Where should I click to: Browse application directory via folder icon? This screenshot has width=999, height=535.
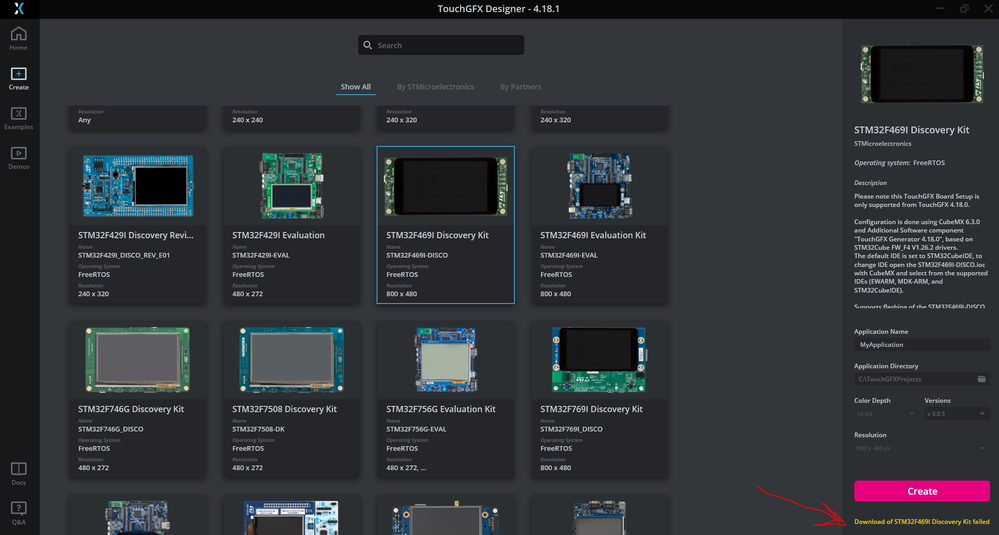(982, 379)
